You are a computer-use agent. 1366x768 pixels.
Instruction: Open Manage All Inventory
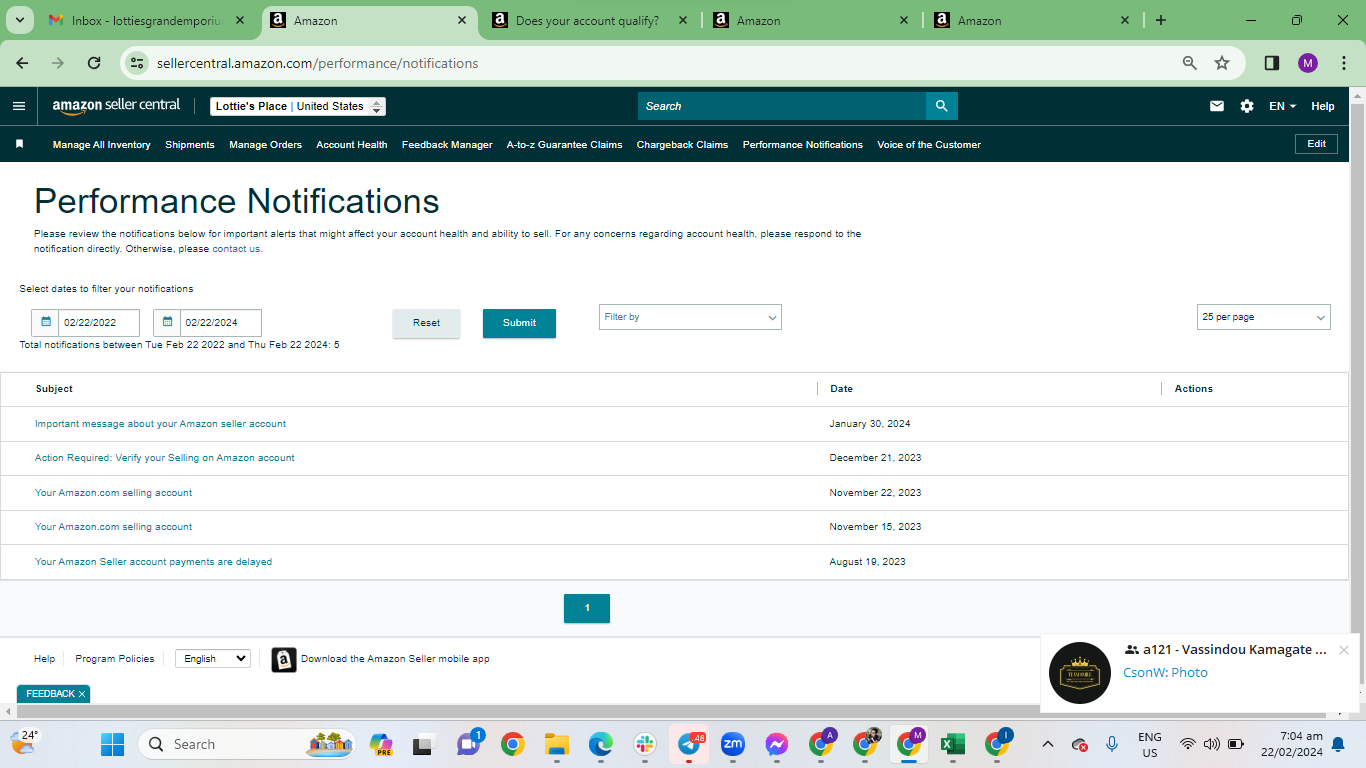[102, 145]
